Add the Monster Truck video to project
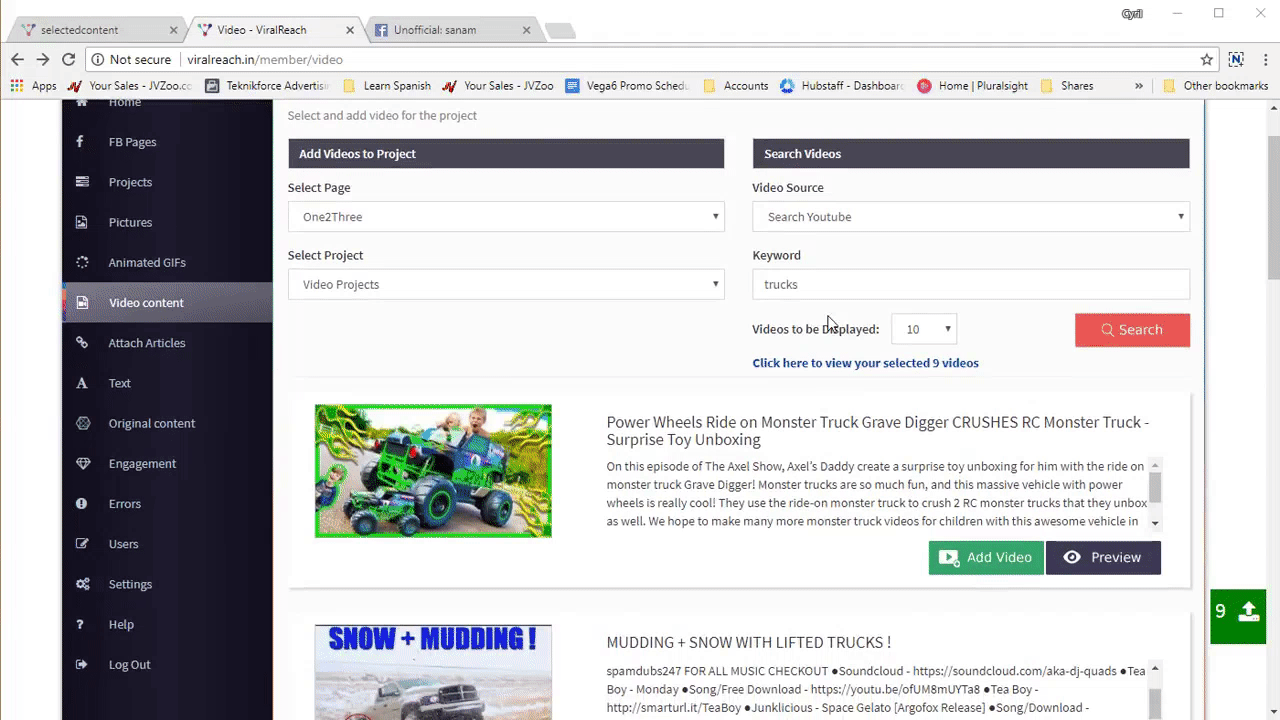The width and height of the screenshot is (1280, 720). 985,558
